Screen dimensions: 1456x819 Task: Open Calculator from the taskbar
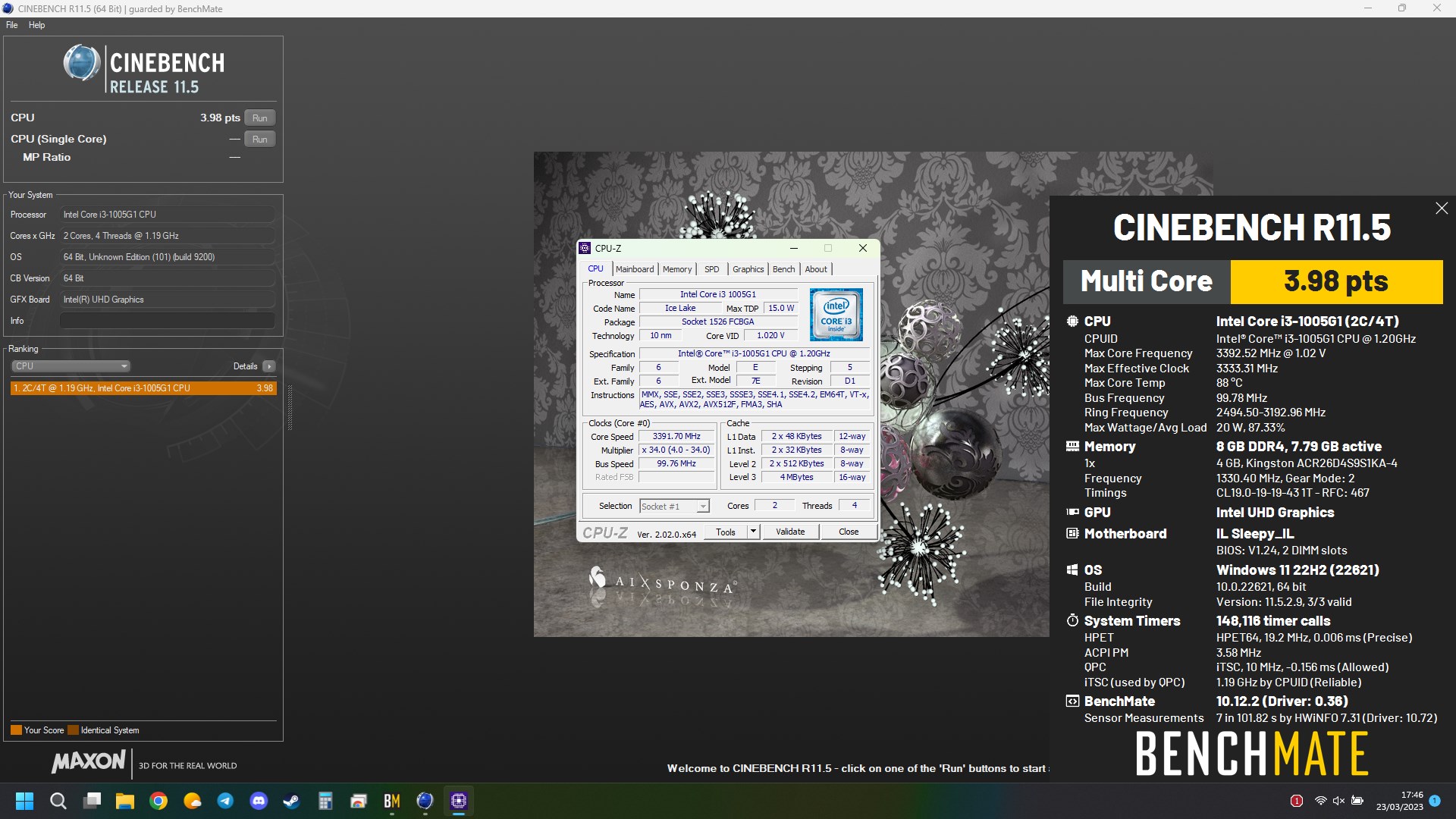tap(325, 801)
